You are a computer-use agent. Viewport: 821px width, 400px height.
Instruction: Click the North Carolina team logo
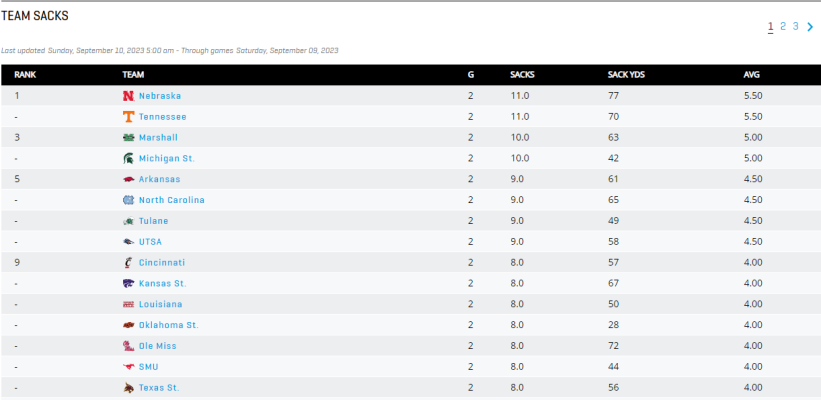[x=128, y=200]
